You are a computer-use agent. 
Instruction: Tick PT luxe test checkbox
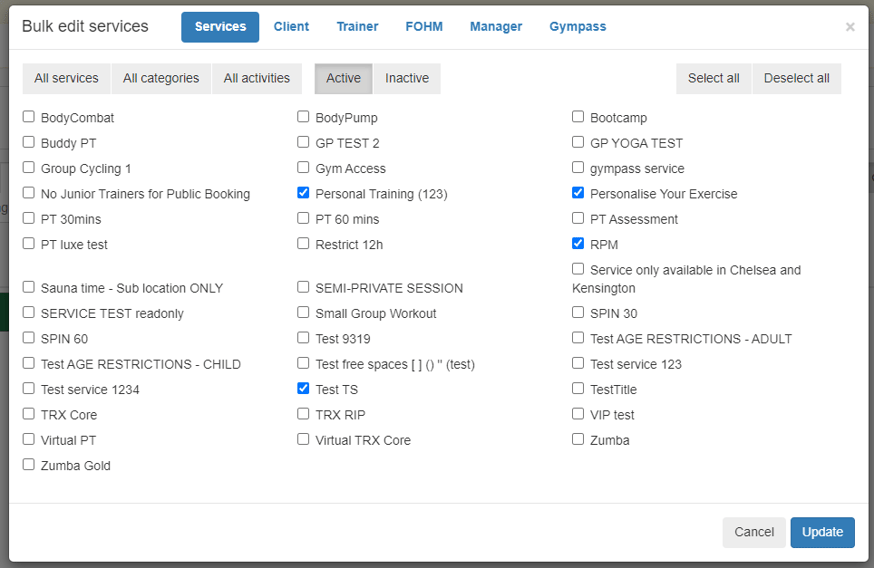(x=28, y=244)
